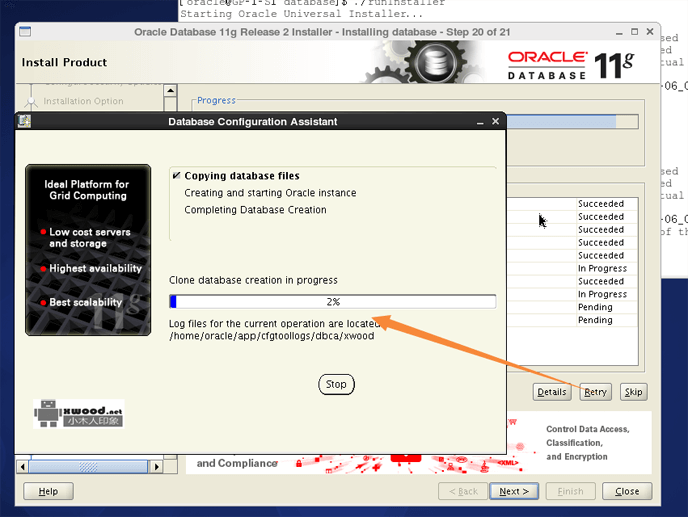Viewport: 688px width, 517px height.
Task: Open the installation Details
Action: (x=551, y=392)
